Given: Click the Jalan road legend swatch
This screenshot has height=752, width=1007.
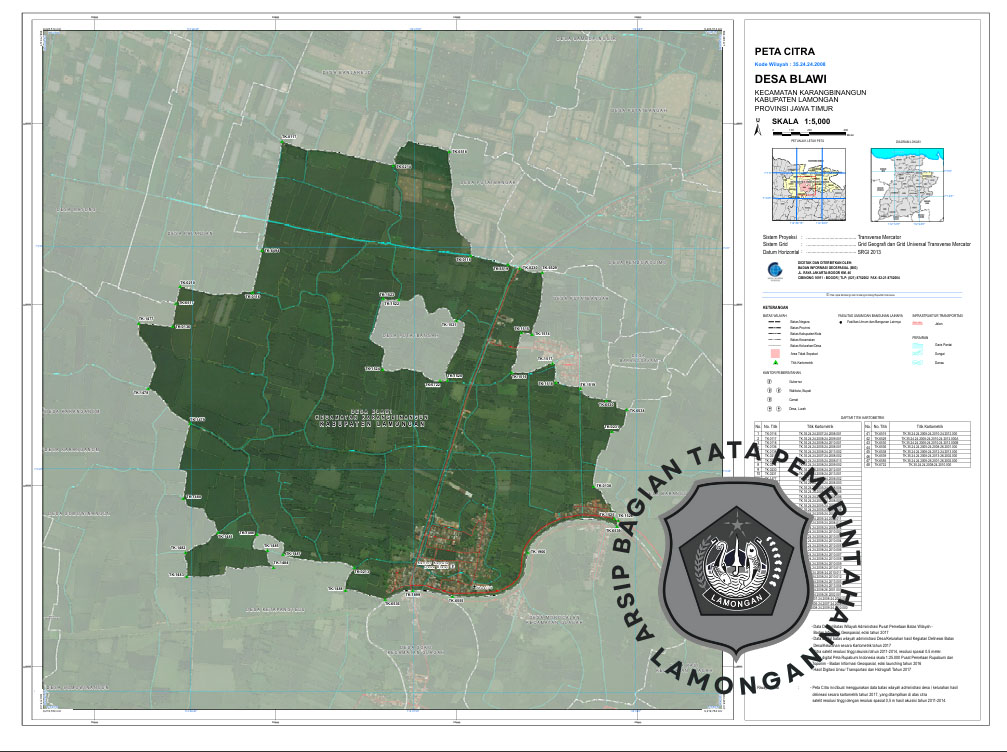Looking at the screenshot, I should [919, 322].
